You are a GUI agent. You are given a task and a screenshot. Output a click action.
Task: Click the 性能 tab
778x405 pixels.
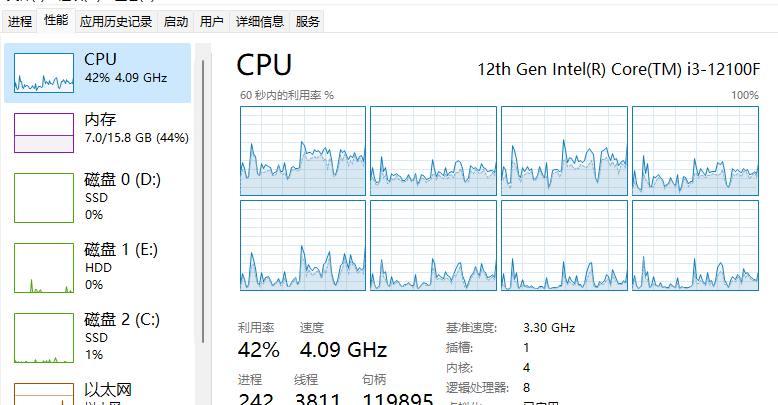pos(56,20)
